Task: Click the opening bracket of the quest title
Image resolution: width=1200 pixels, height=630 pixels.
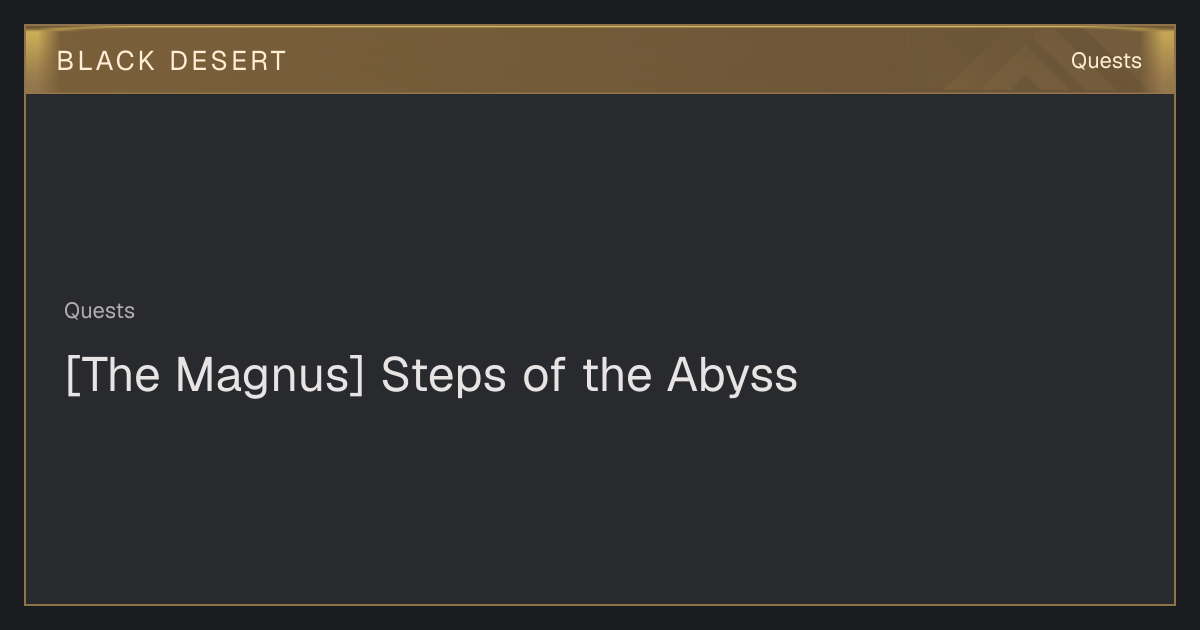Action: click(x=71, y=376)
